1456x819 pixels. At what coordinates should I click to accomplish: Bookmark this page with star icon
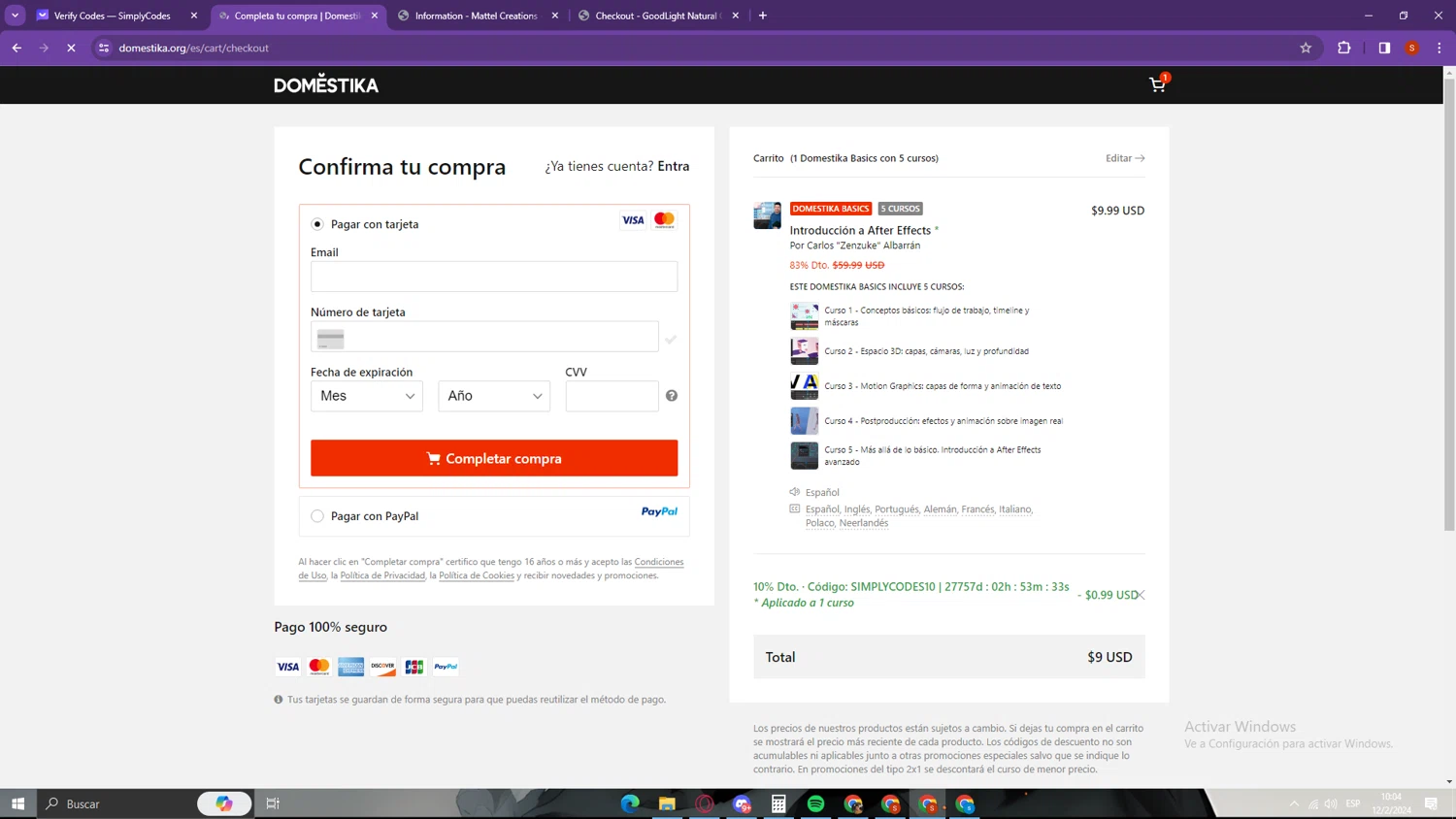point(1306,48)
